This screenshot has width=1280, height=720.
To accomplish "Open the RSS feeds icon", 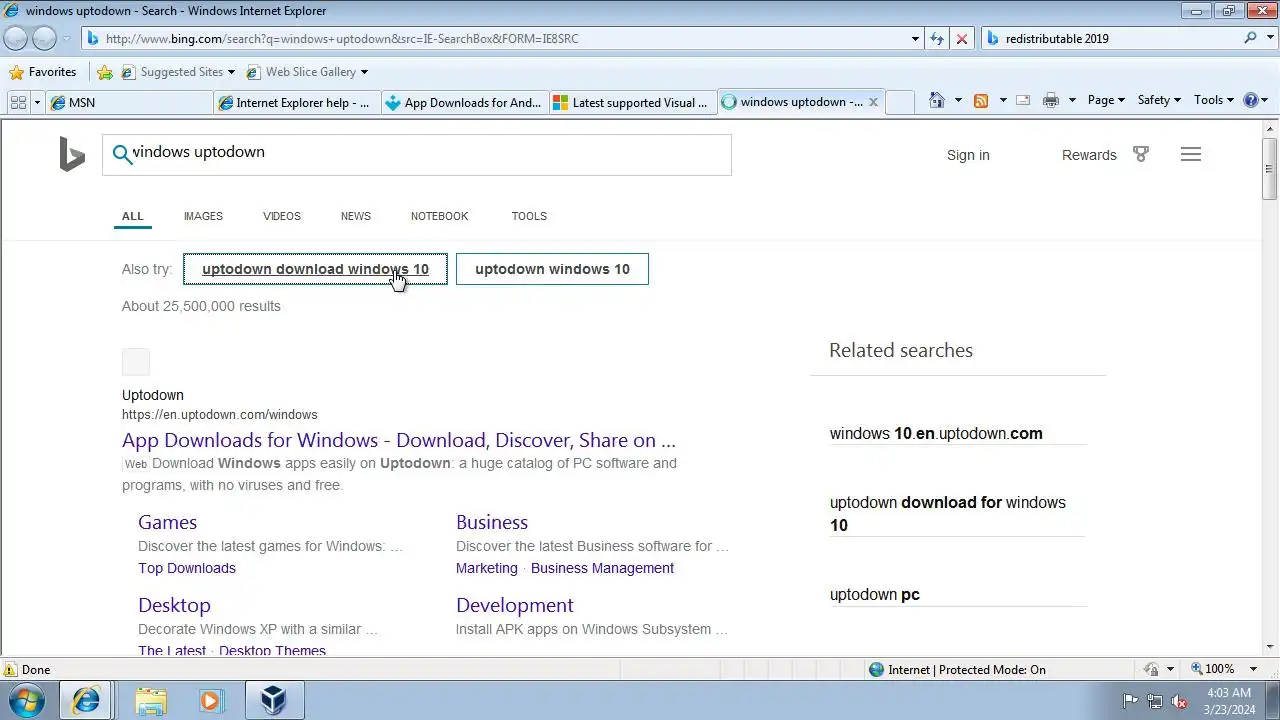I will coord(981,100).
